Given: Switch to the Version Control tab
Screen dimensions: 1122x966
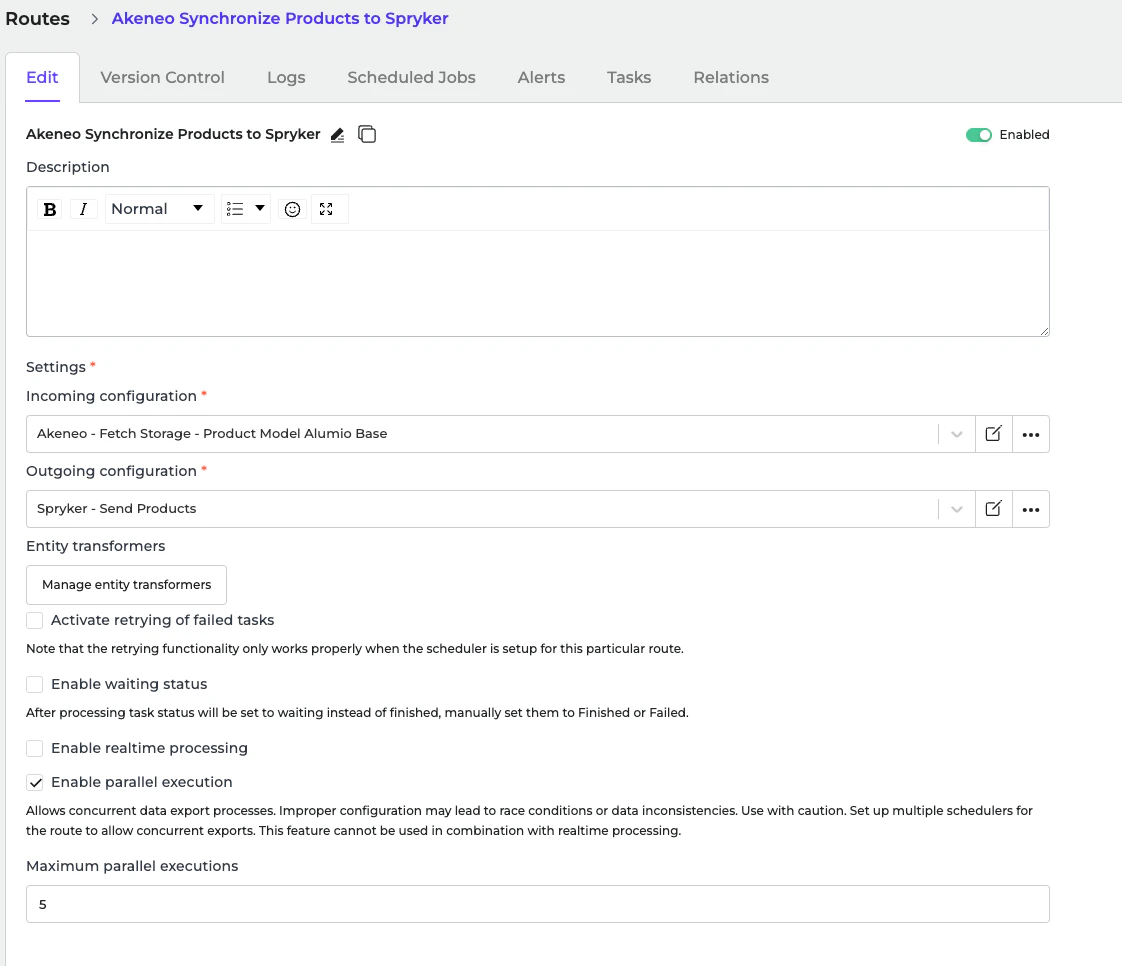Looking at the screenshot, I should pos(162,77).
